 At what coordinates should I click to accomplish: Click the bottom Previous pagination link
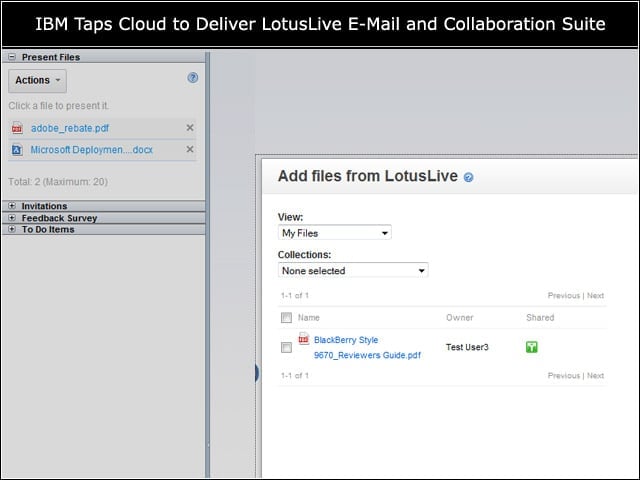pos(564,376)
